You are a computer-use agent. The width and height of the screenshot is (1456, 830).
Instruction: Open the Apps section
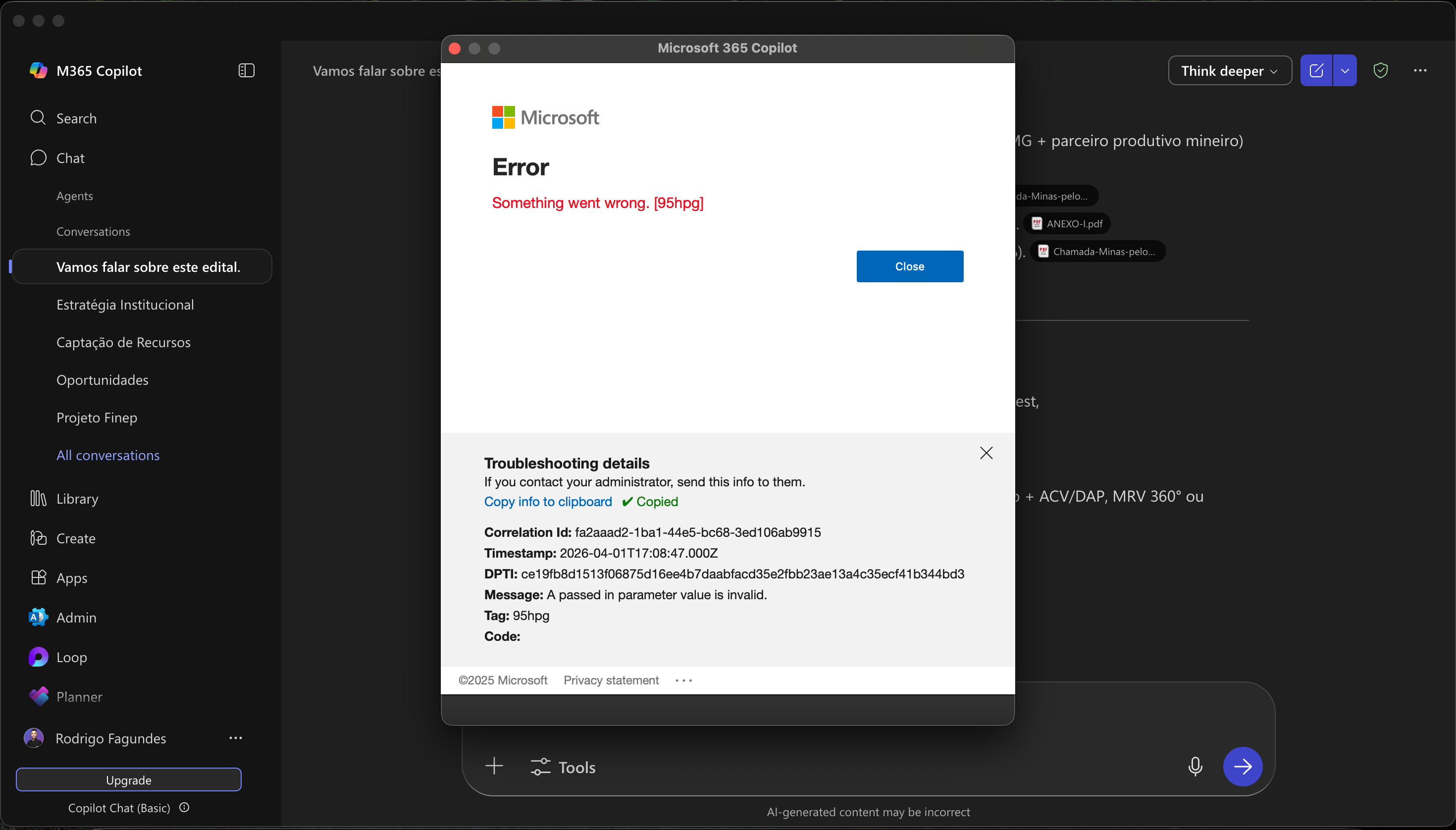72,577
